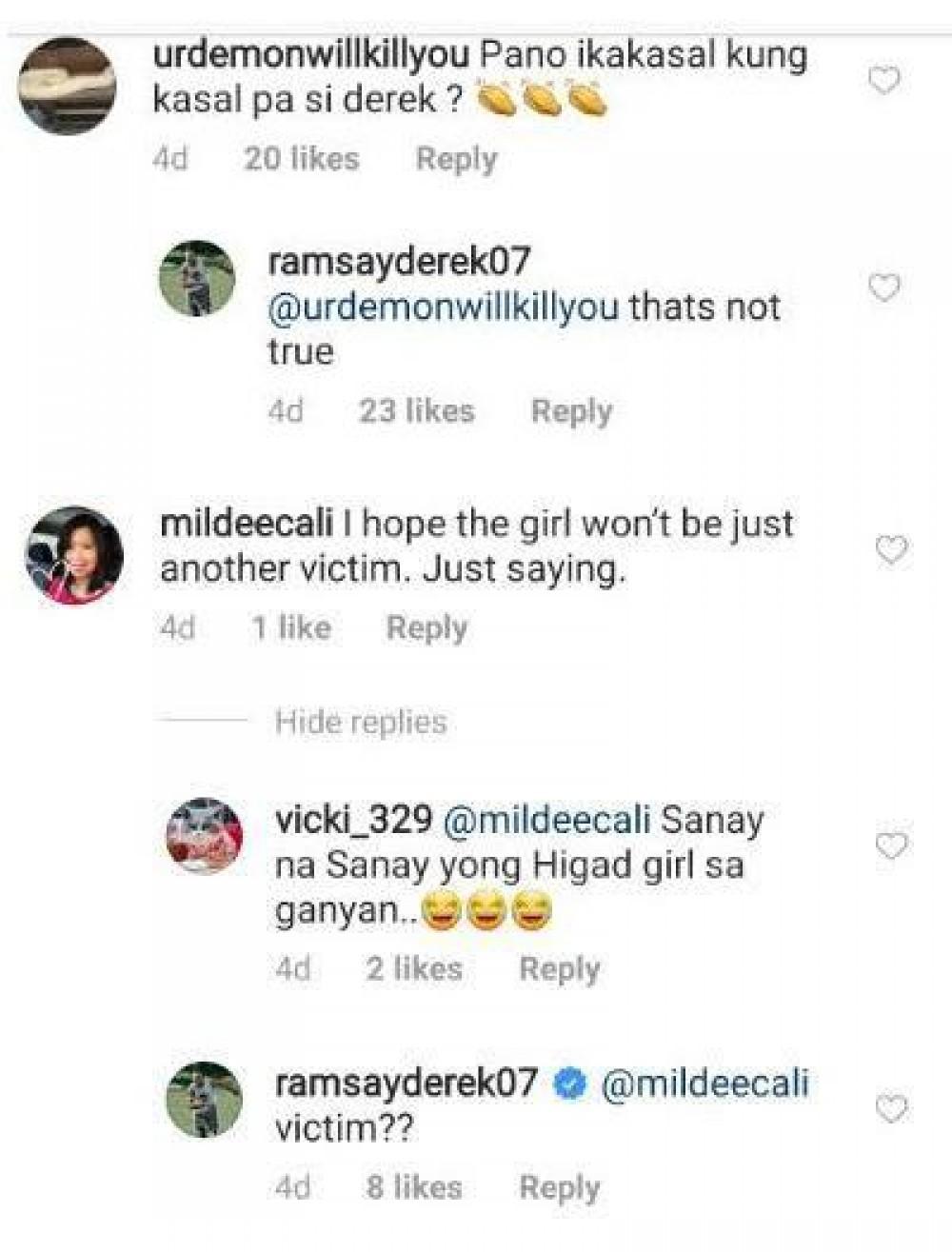Open mildeecali's profile avatar
This screenshot has height=1252, width=952.
(x=74, y=556)
